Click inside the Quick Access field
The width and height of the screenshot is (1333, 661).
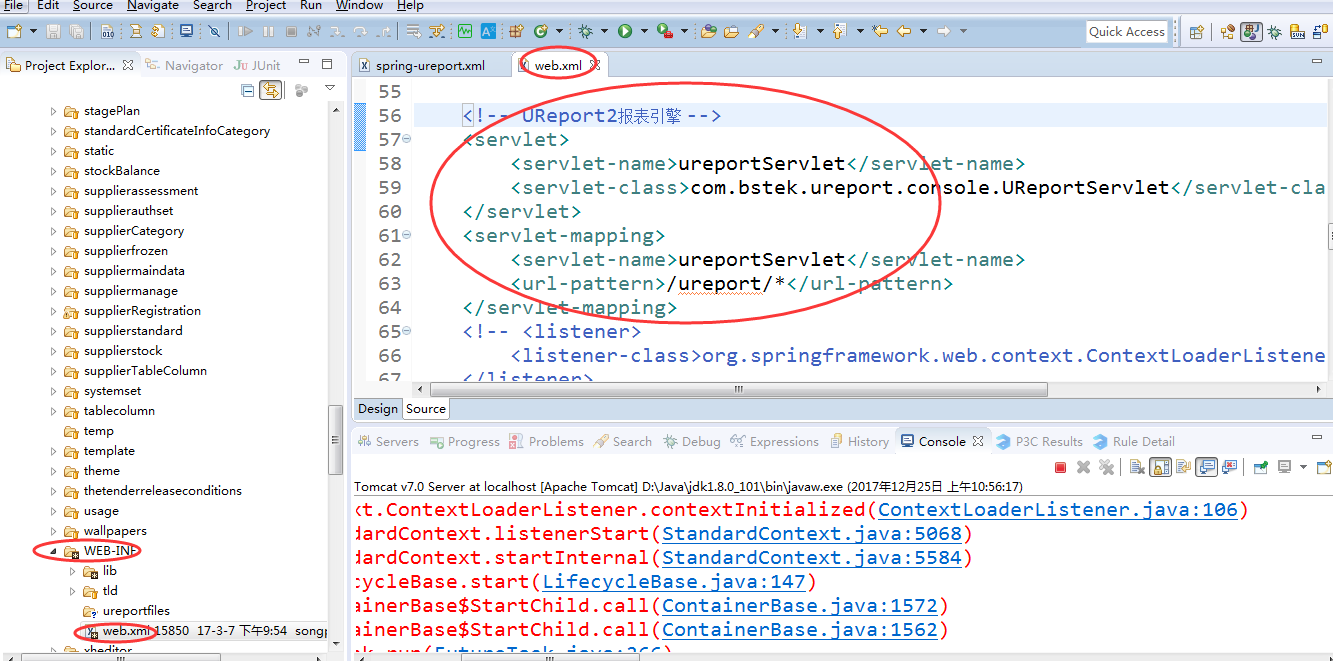pos(1127,31)
